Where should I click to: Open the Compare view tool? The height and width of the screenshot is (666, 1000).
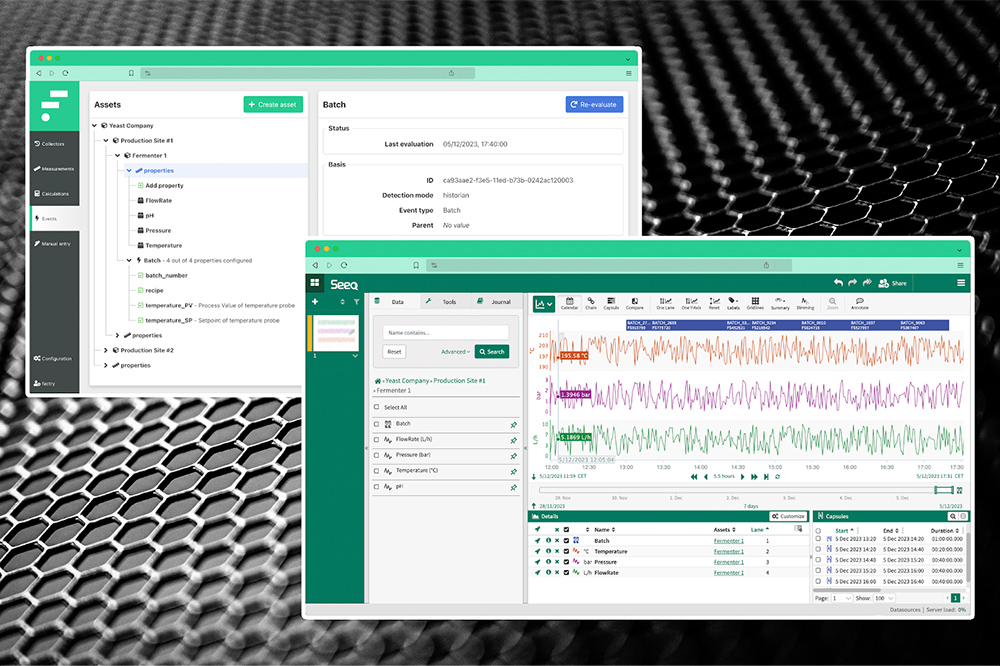click(x=635, y=303)
